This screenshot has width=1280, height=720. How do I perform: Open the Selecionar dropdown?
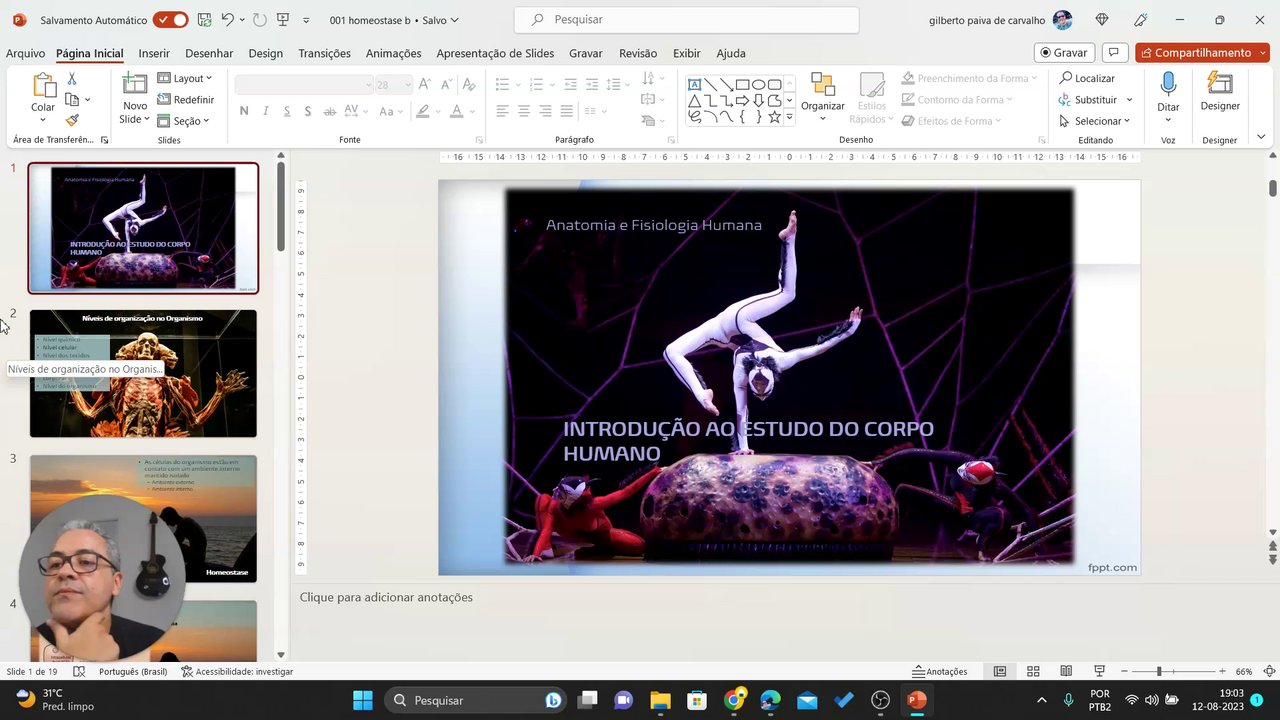(1095, 121)
